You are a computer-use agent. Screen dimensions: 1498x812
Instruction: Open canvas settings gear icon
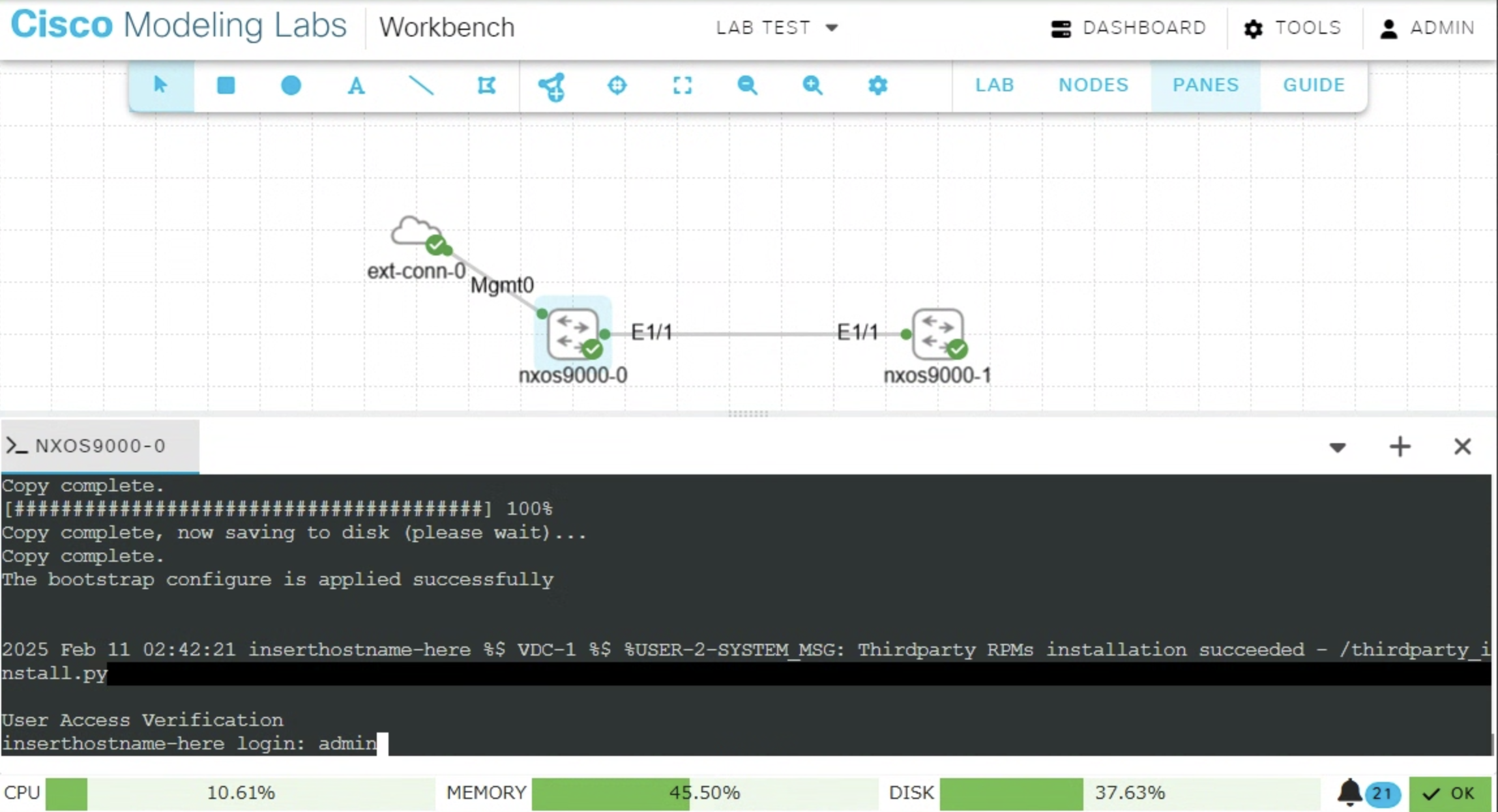(877, 85)
